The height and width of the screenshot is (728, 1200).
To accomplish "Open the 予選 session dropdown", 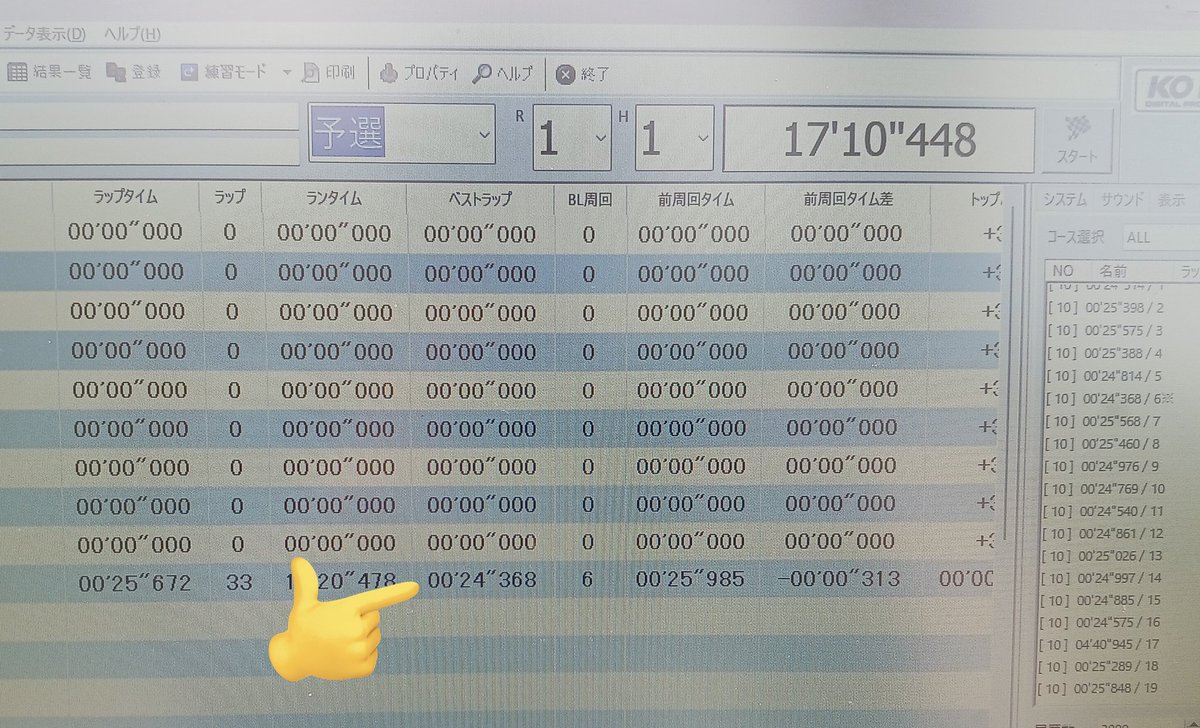I will (485, 133).
